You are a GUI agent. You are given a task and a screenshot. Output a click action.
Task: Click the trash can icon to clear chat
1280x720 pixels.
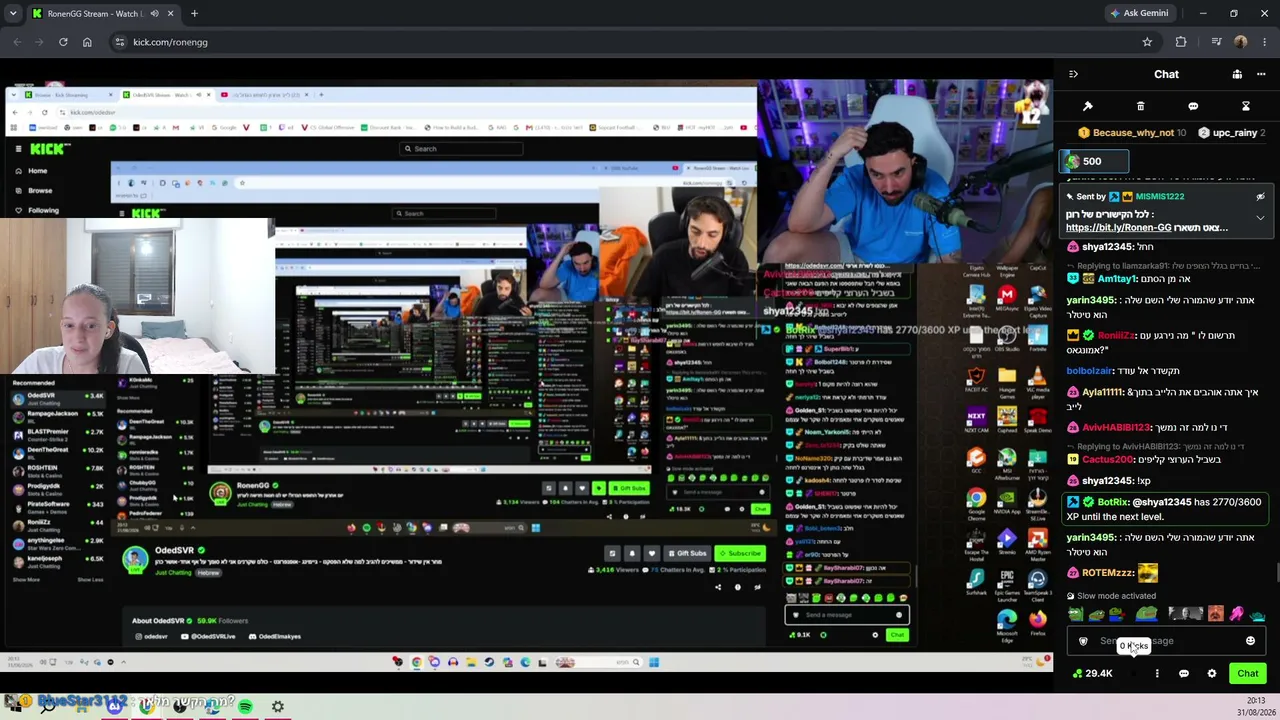tap(1140, 106)
